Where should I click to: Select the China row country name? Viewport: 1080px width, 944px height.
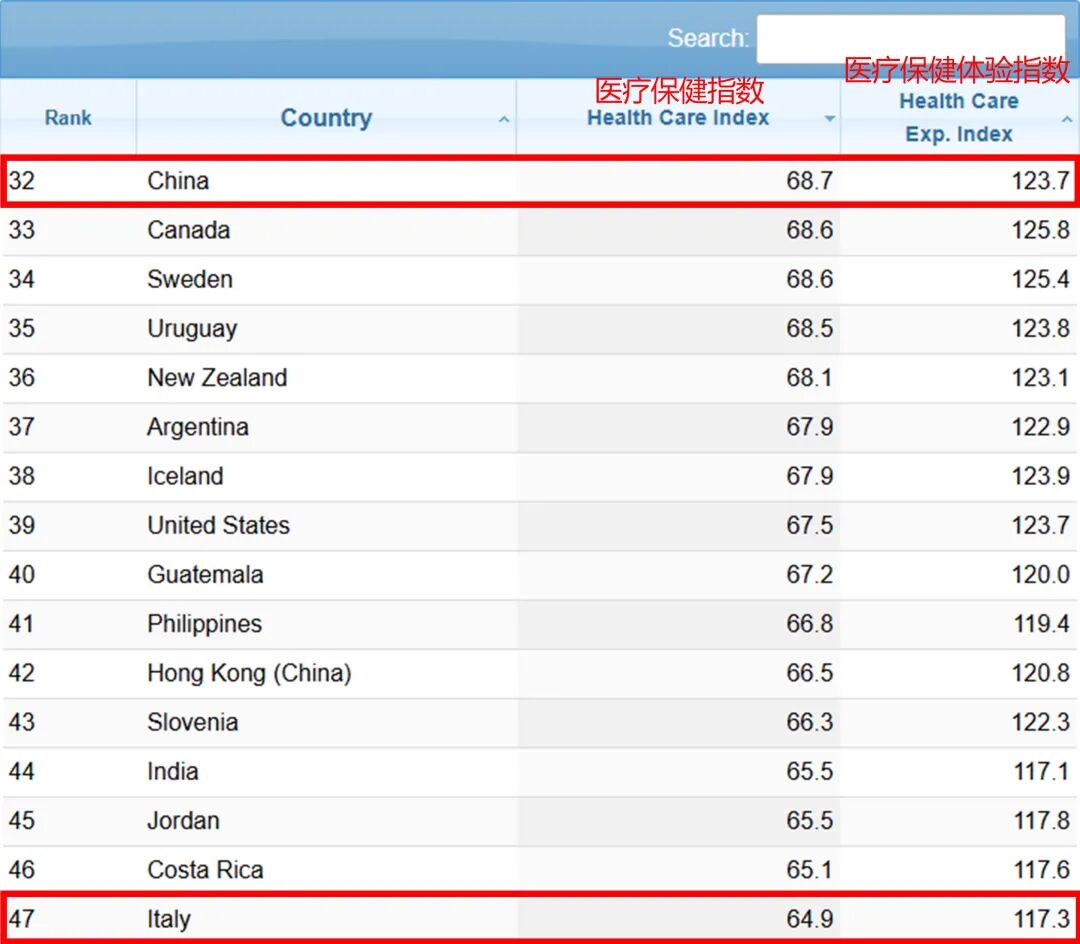[x=178, y=181]
